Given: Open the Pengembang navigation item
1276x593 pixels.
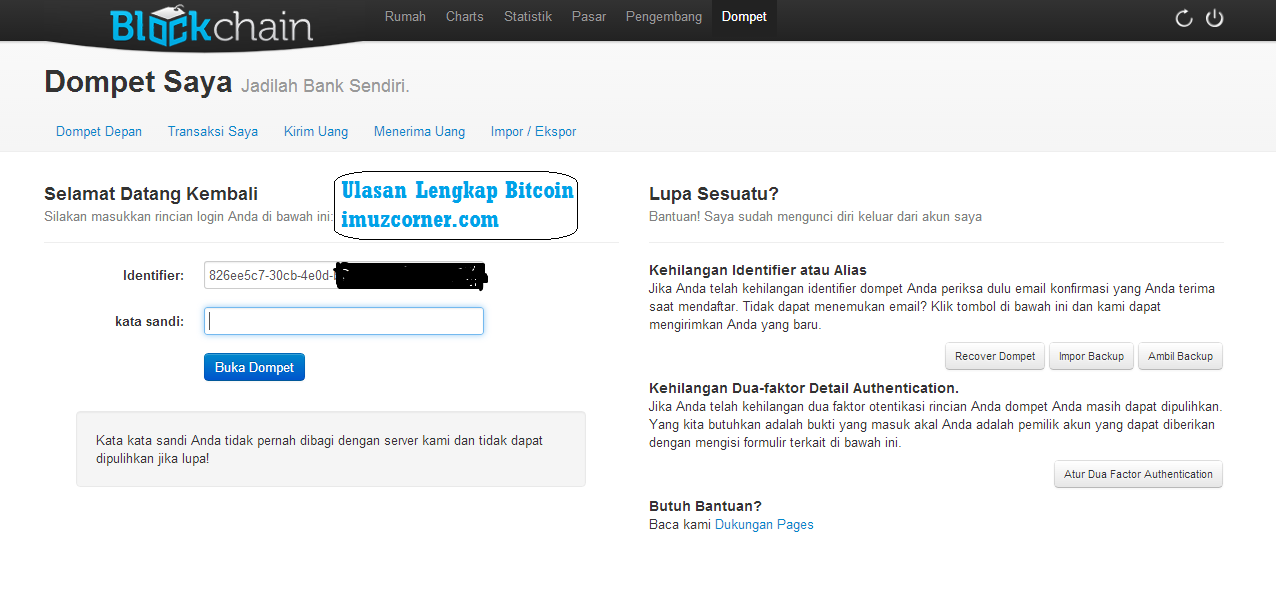Looking at the screenshot, I should [664, 17].
